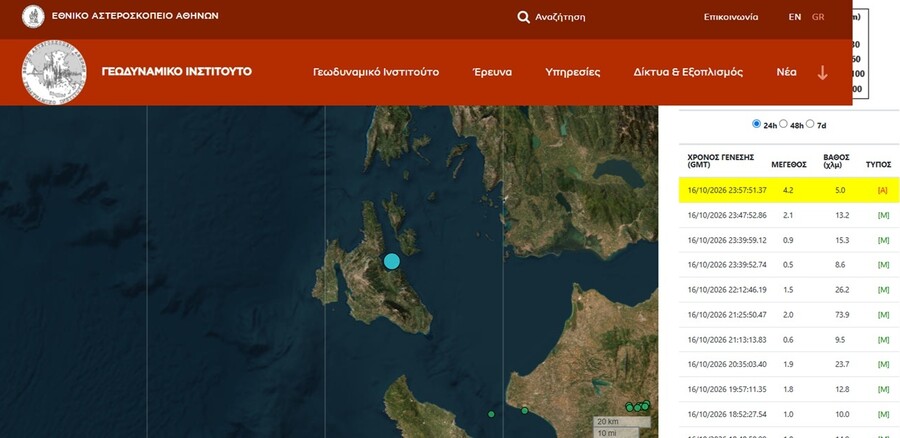
Task: Click the [A] type tag in the highlighted row
Action: click(883, 191)
